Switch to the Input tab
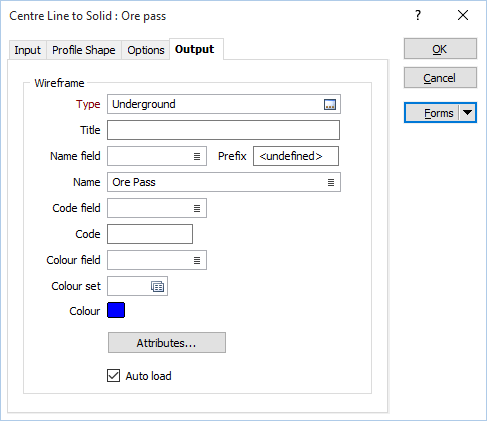The image size is (488, 423). tap(27, 50)
